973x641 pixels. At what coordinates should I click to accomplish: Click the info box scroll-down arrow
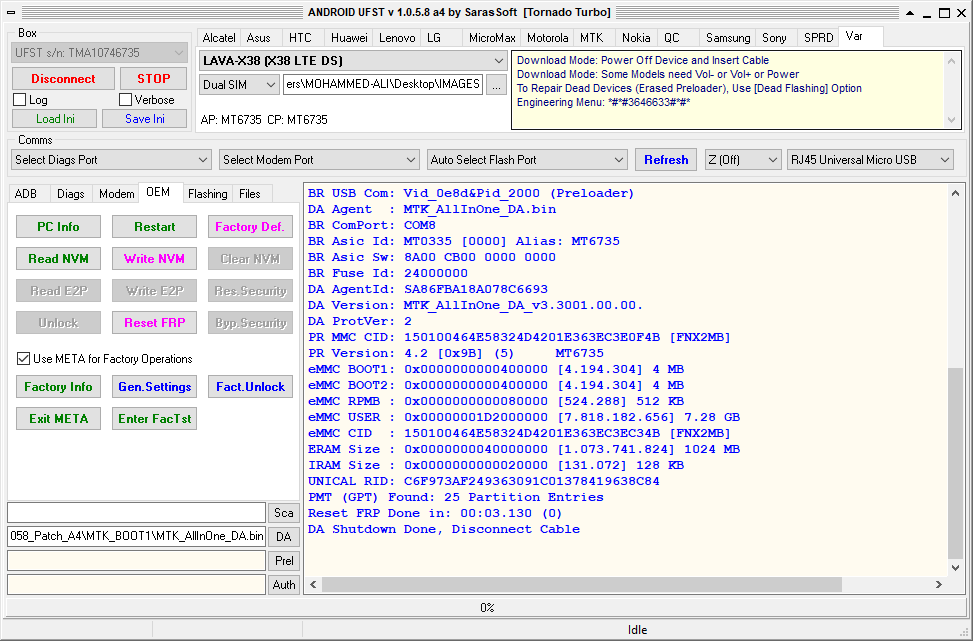coord(952,121)
